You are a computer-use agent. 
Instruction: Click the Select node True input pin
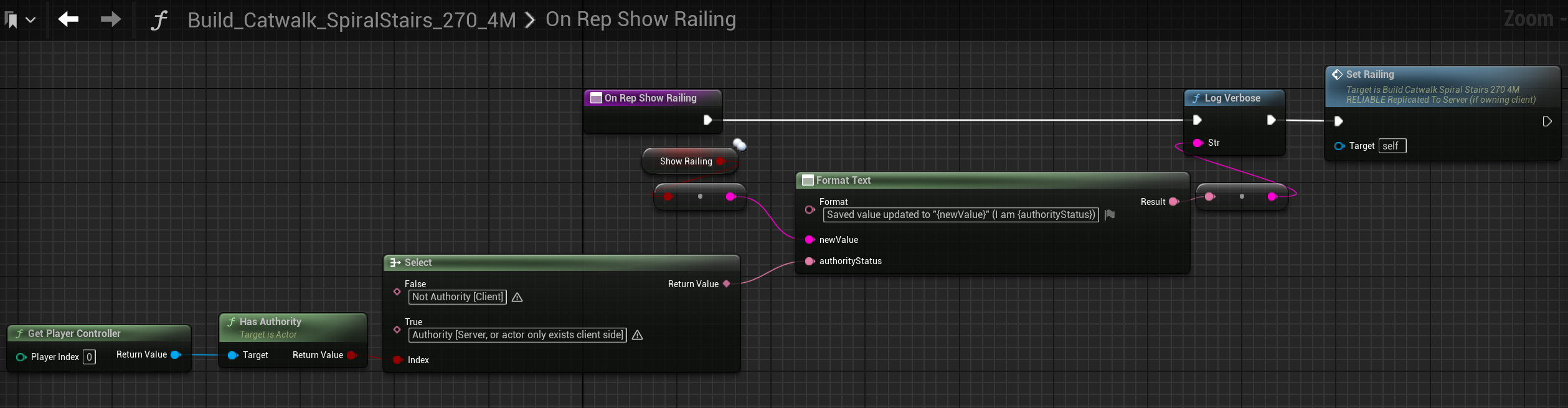pyautogui.click(x=397, y=330)
